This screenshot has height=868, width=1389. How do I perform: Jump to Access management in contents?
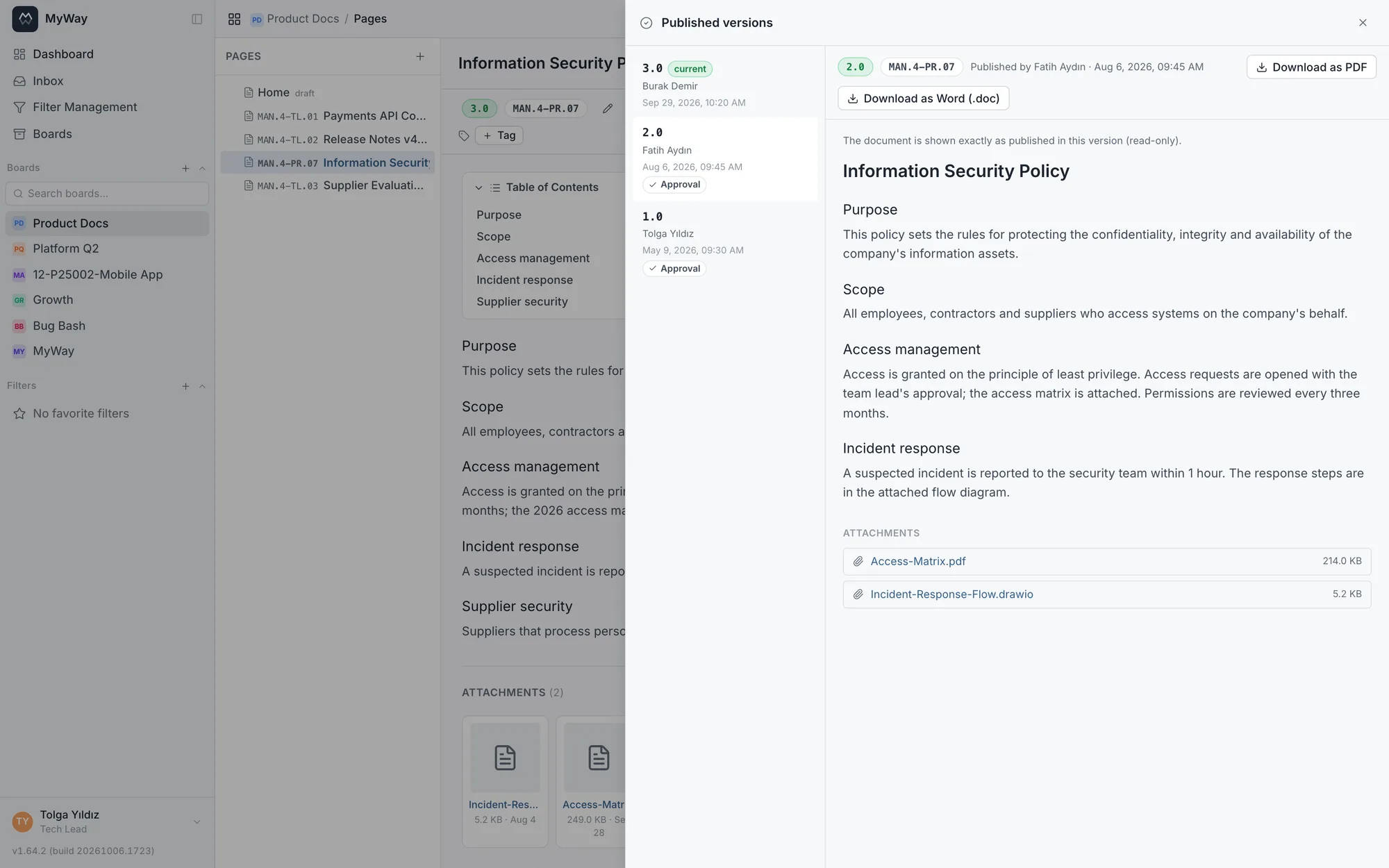point(533,258)
